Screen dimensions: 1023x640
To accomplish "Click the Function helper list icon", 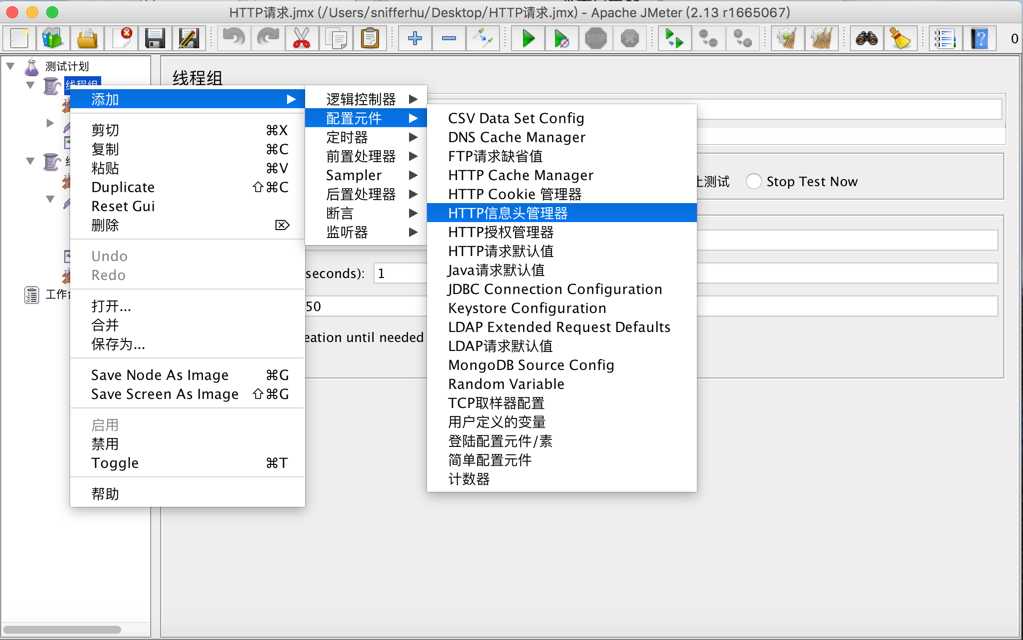I will (945, 38).
